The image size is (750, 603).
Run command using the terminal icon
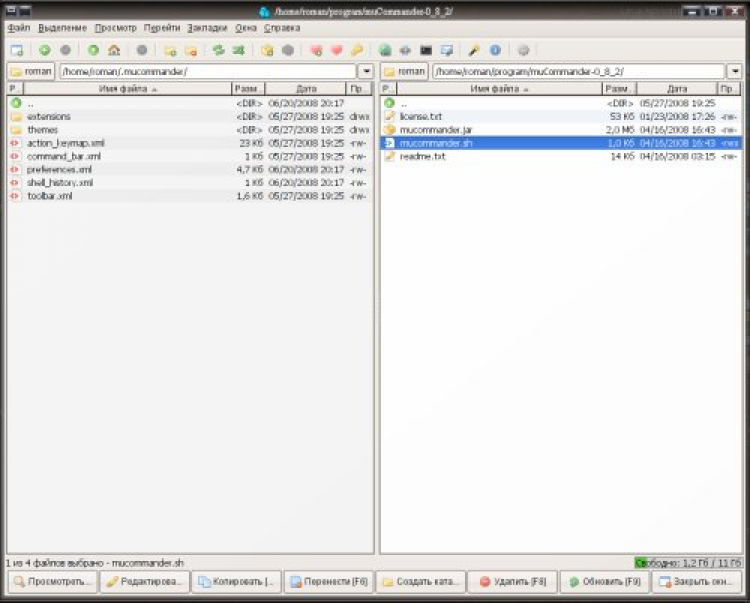[426, 50]
